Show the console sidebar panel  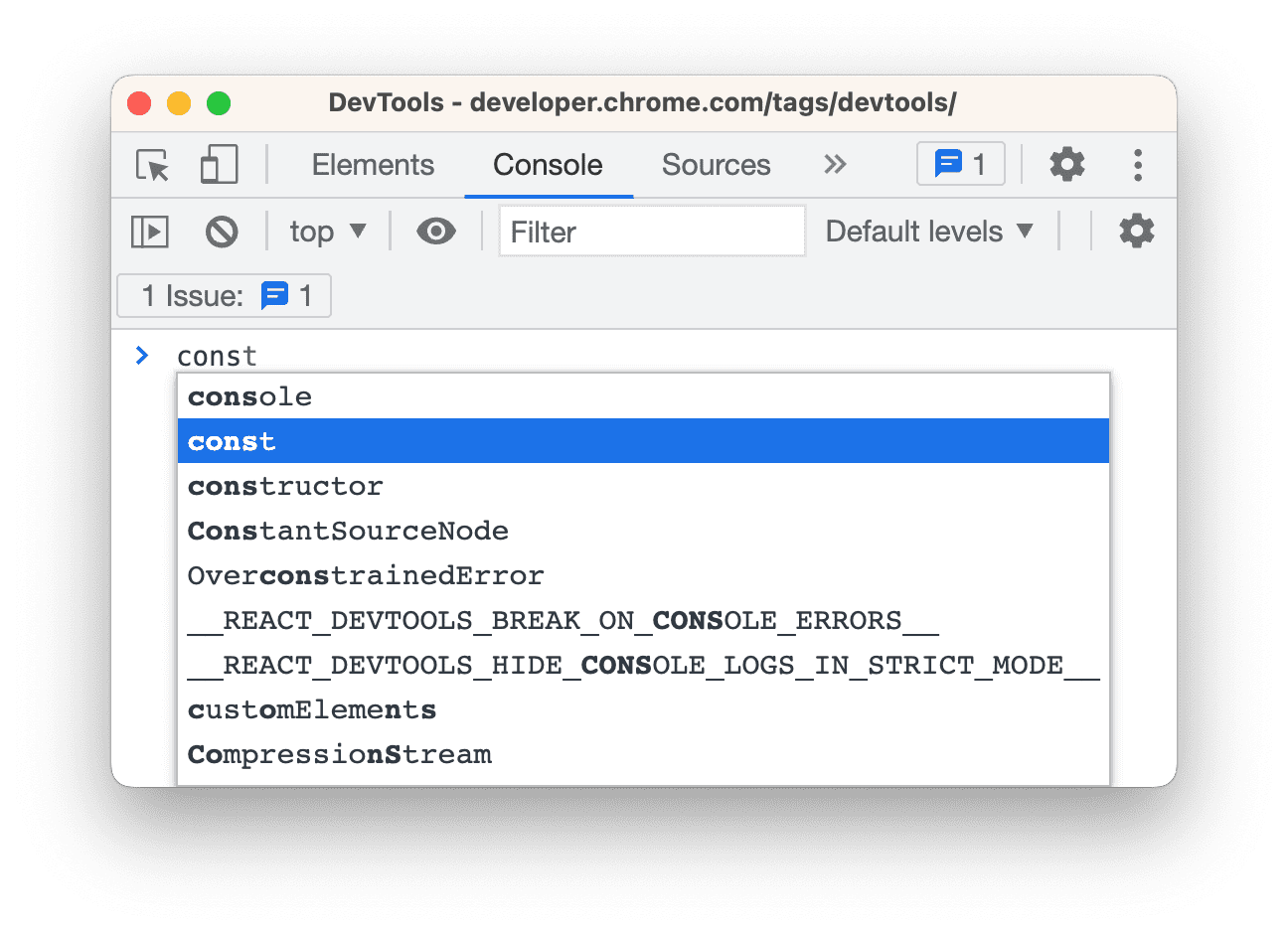pos(149,231)
